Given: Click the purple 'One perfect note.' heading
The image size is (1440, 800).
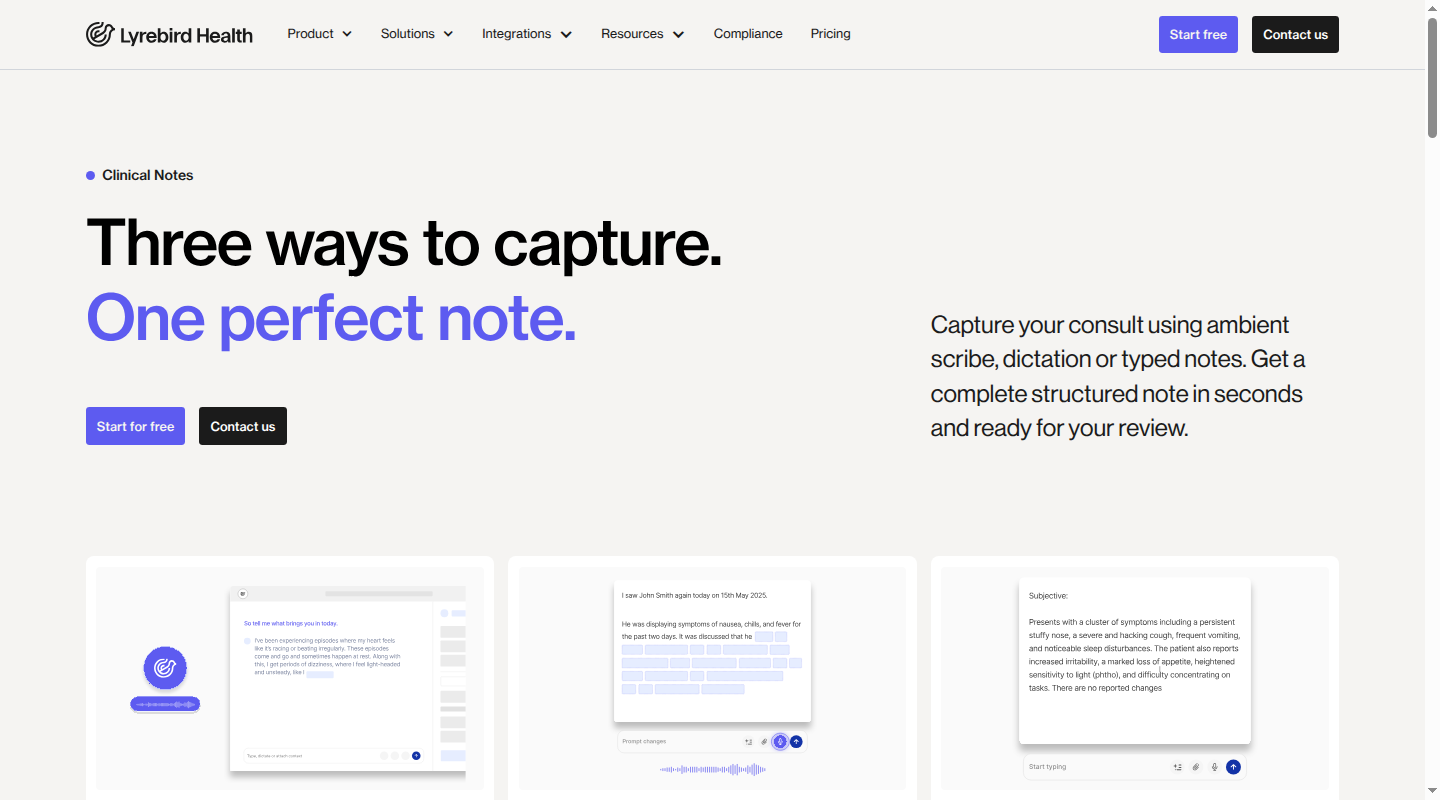Looking at the screenshot, I should click(x=331, y=318).
